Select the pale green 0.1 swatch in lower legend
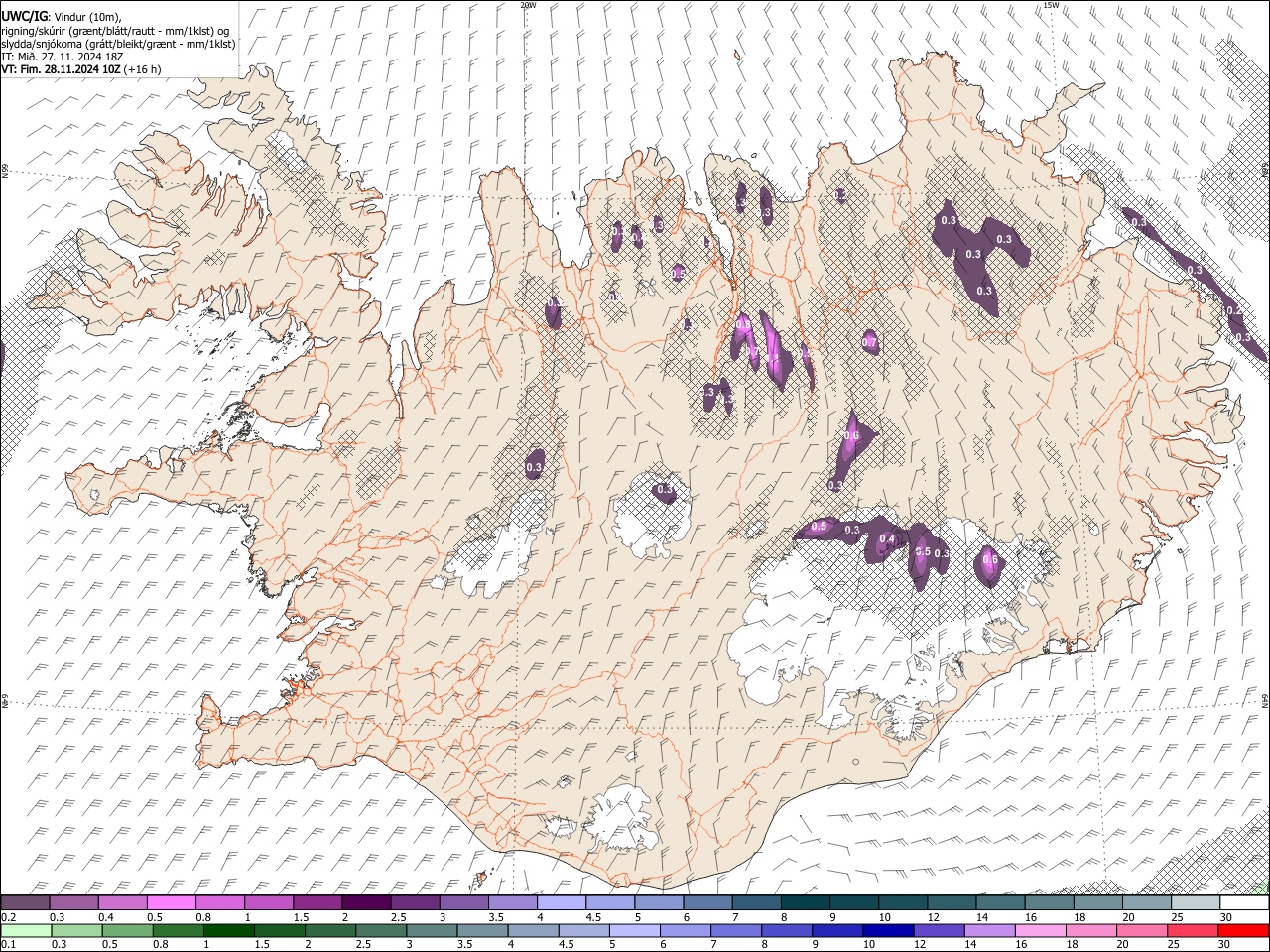 tap(26, 931)
